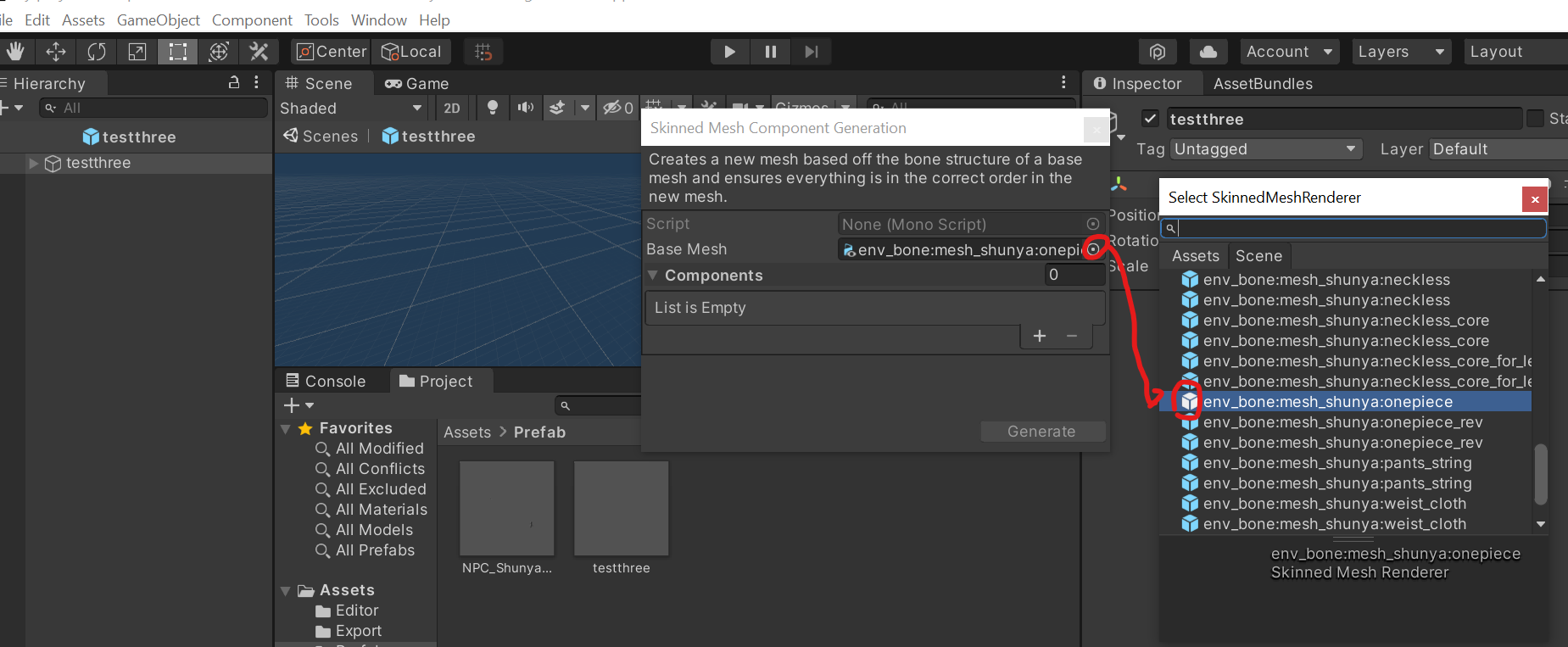Add a component list entry

[1040, 337]
